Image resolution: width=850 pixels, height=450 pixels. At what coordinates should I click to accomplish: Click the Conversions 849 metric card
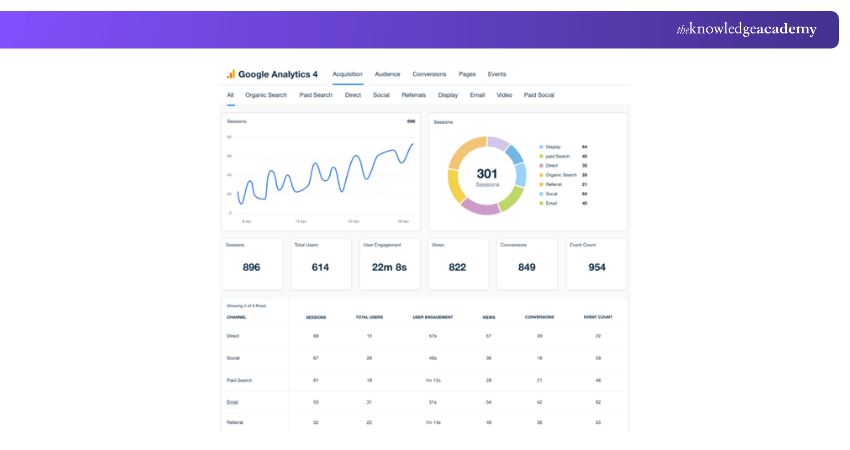point(527,264)
